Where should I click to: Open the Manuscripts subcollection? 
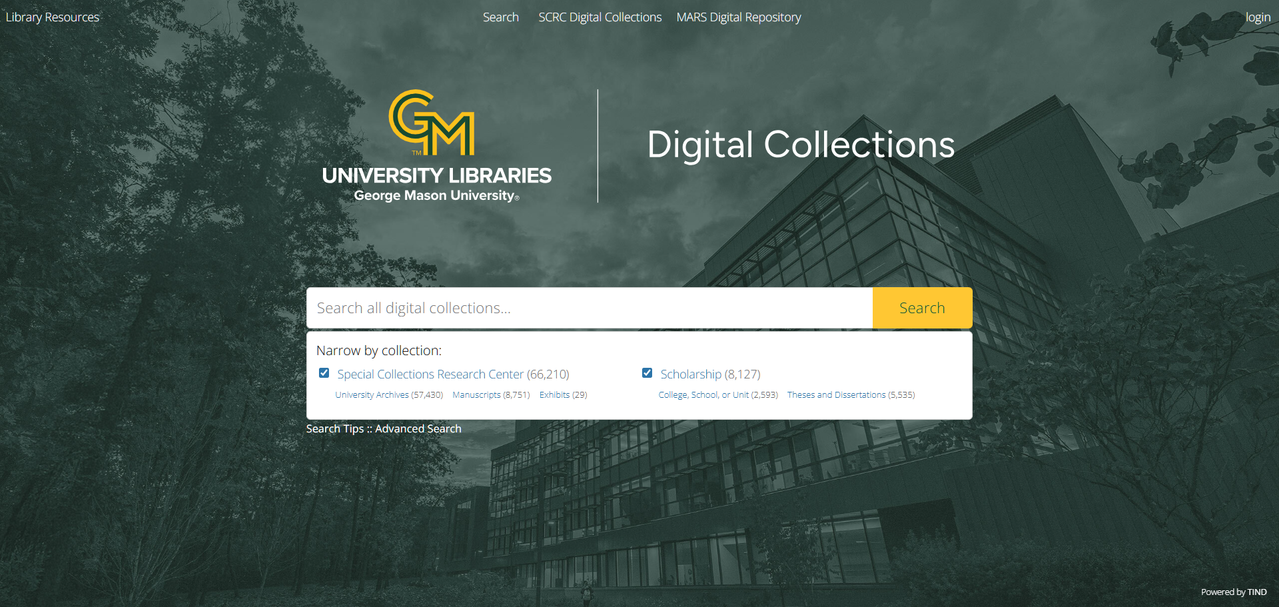(476, 395)
